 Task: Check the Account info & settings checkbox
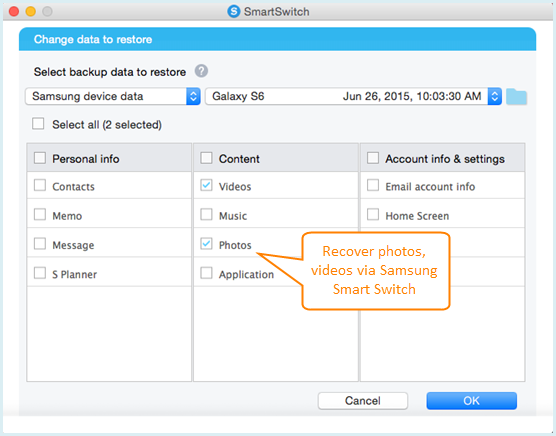373,158
